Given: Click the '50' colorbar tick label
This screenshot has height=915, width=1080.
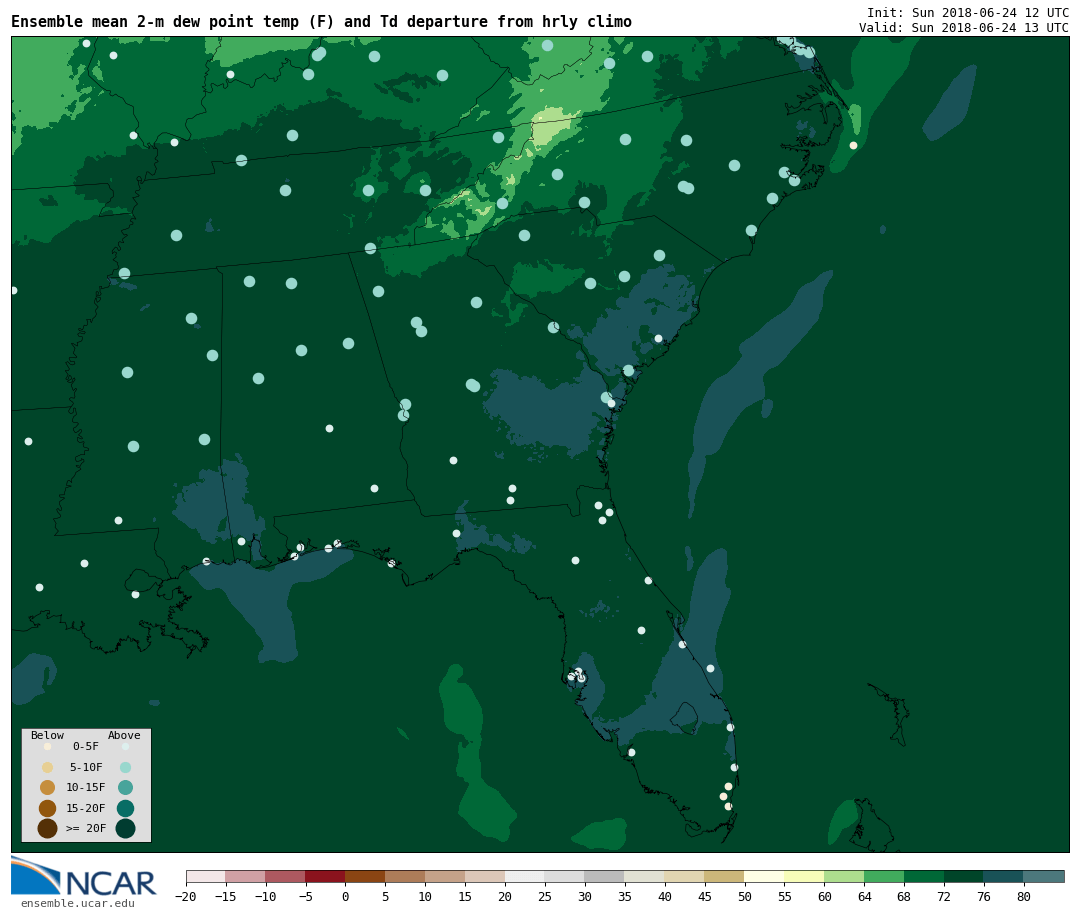Looking at the screenshot, I should 745,896.
